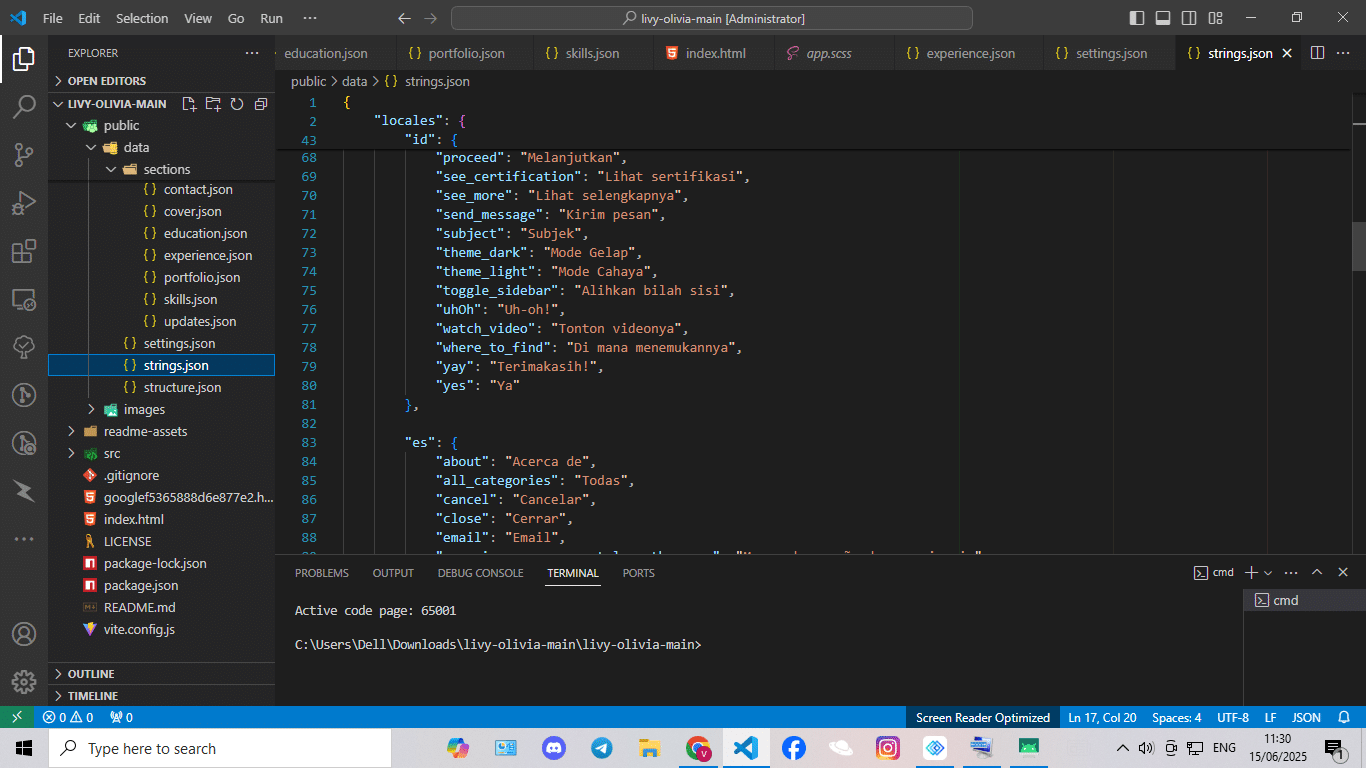Launch a new terminal with the plus icon
This screenshot has width=1366, height=768.
(1251, 572)
